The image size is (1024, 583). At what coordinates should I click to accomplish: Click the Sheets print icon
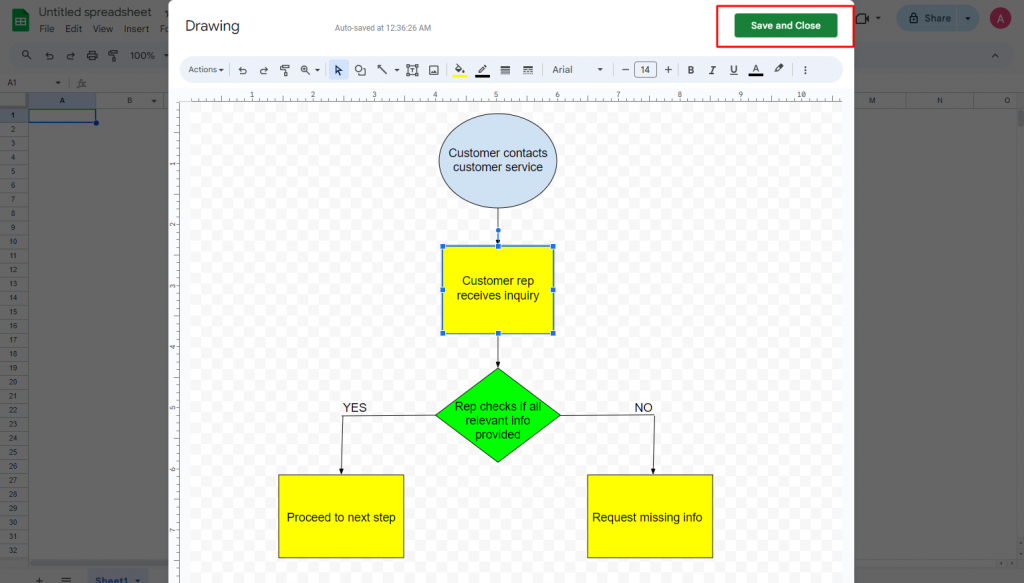pyautogui.click(x=92, y=55)
